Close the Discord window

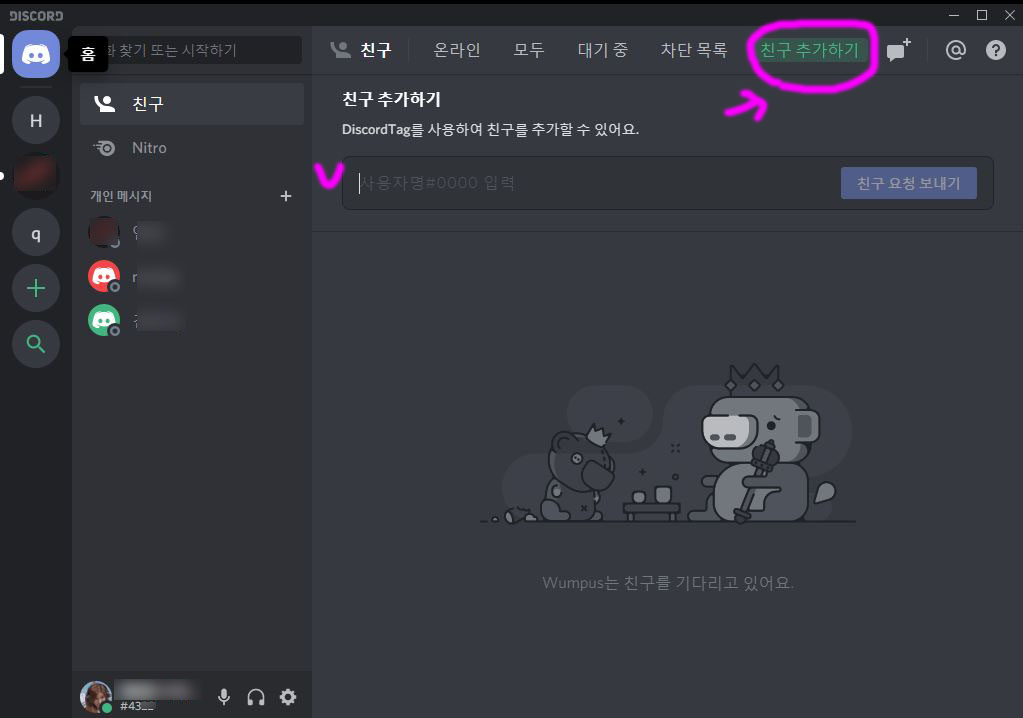(1009, 15)
